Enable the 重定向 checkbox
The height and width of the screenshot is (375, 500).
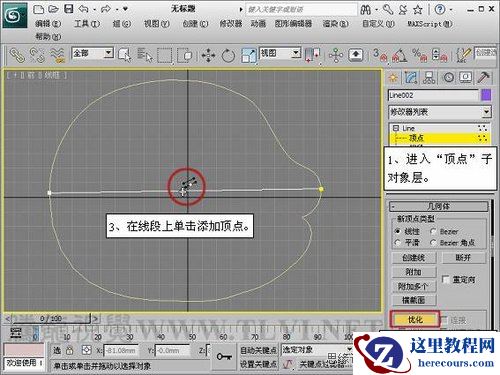tap(445, 279)
